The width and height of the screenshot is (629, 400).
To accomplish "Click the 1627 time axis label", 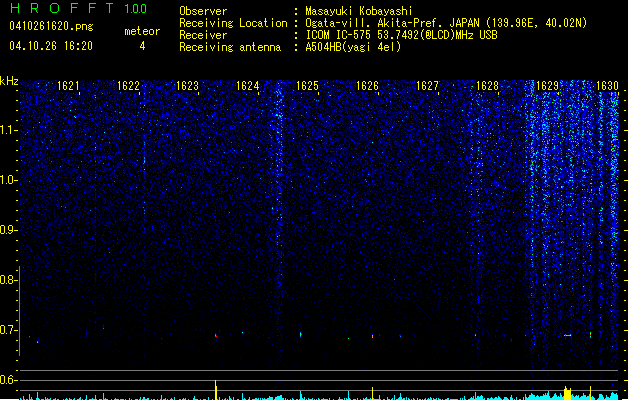I will tap(427, 86).
